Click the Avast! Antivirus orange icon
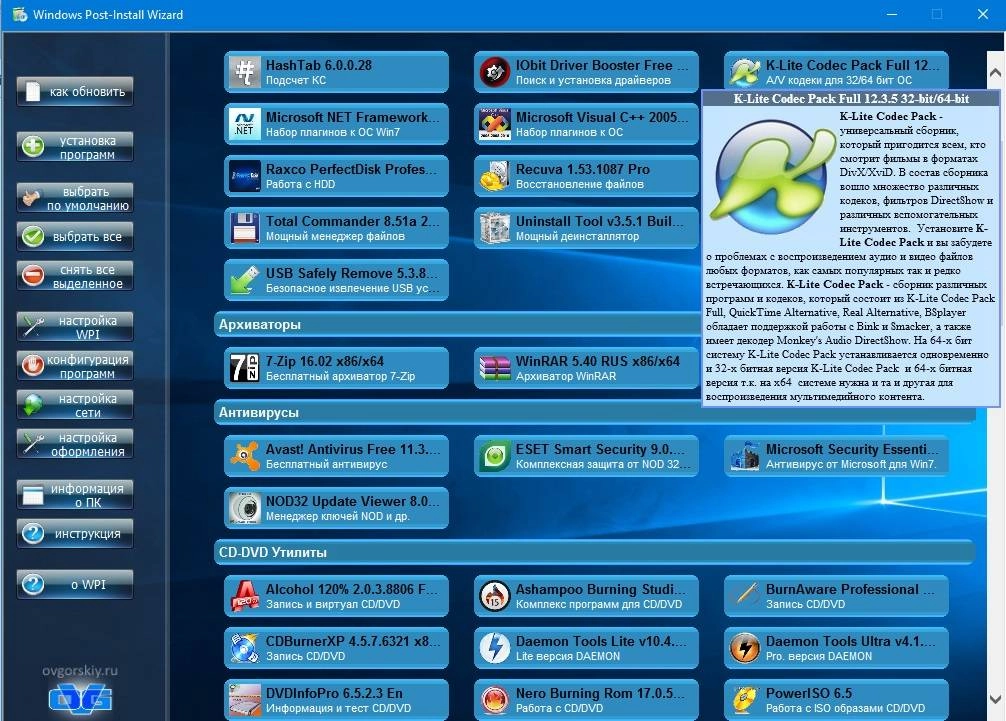Screen dimensions: 1006x721 (x=244, y=455)
